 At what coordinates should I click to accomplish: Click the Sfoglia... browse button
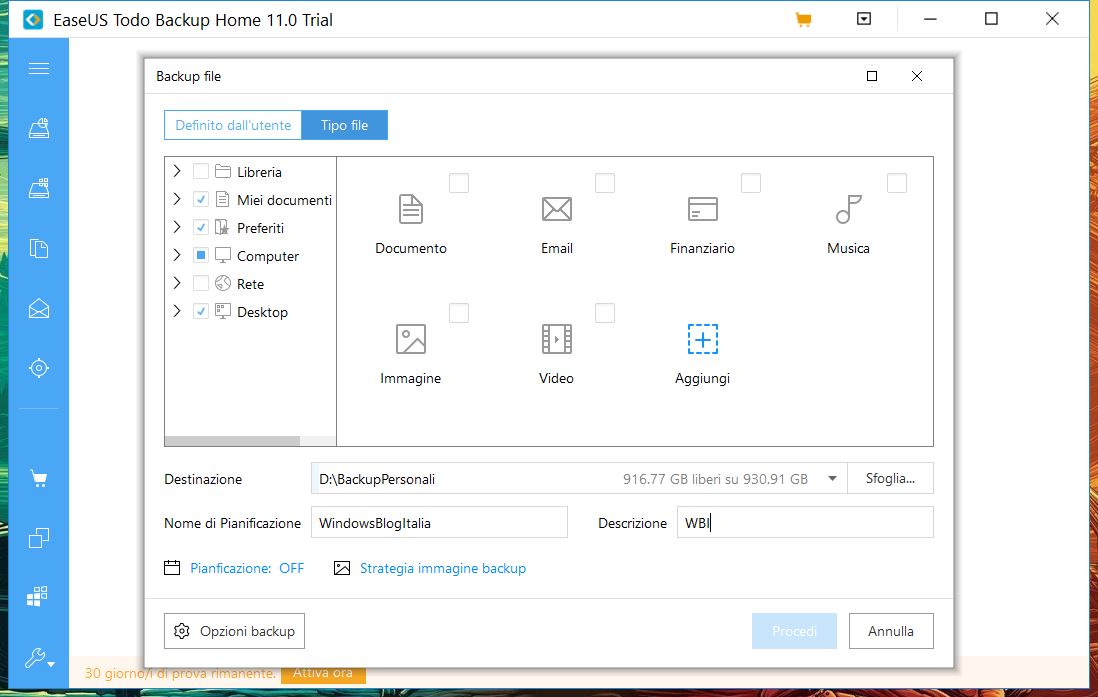pyautogui.click(x=890, y=478)
